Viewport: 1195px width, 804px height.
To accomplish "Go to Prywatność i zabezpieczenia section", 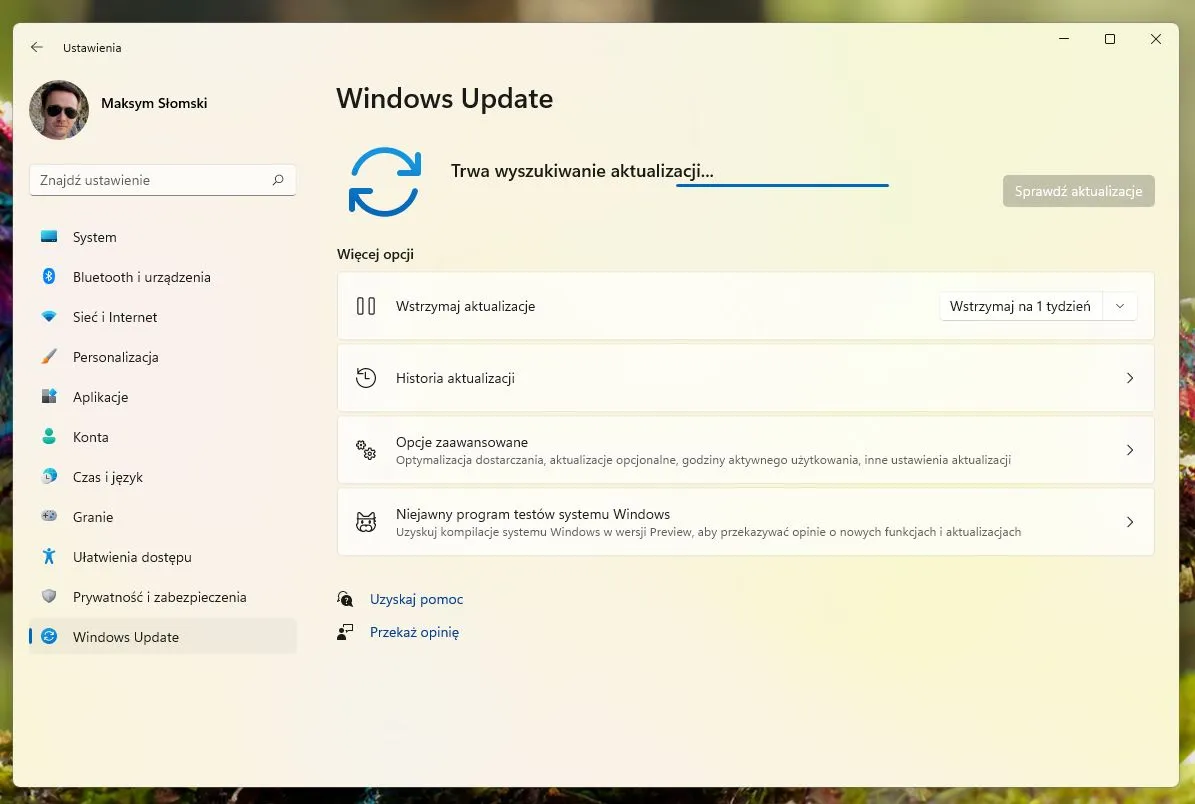I will click(159, 597).
